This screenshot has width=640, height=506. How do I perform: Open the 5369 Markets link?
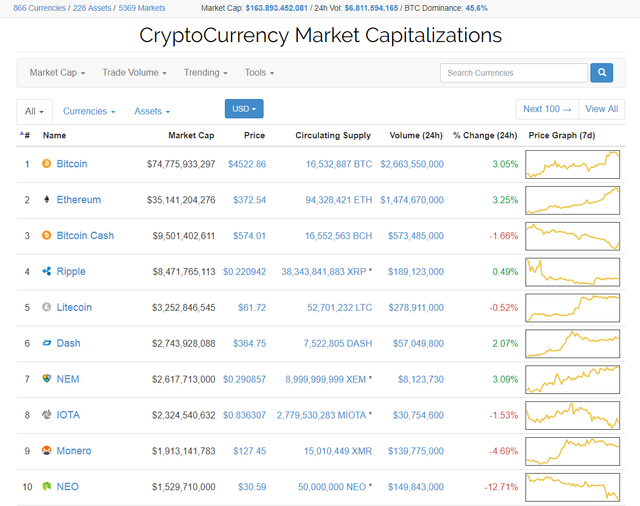pos(142,8)
